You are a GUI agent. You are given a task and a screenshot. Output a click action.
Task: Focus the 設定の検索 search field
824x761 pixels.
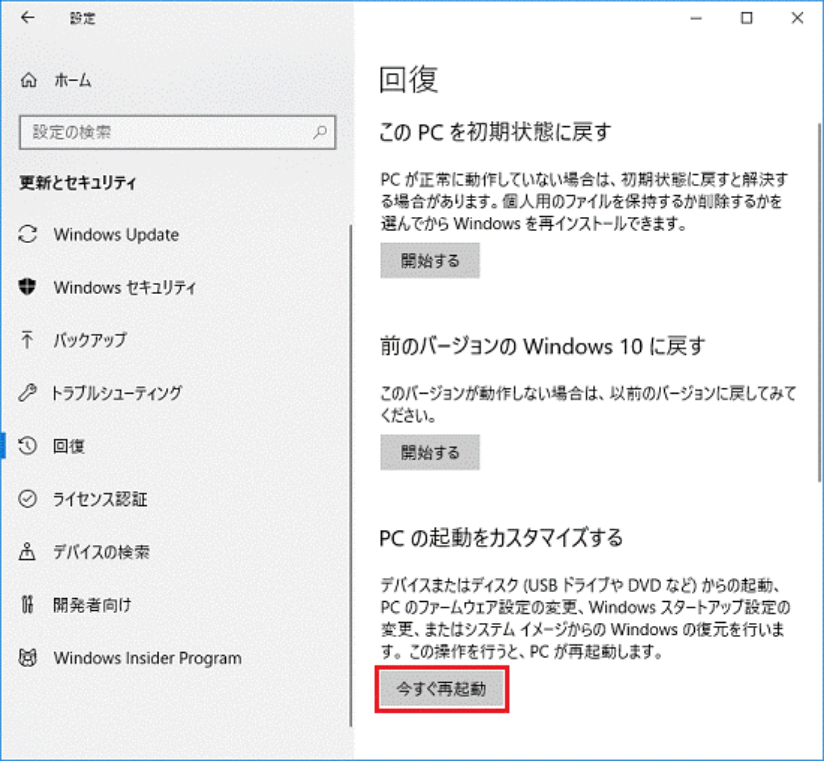pos(178,132)
